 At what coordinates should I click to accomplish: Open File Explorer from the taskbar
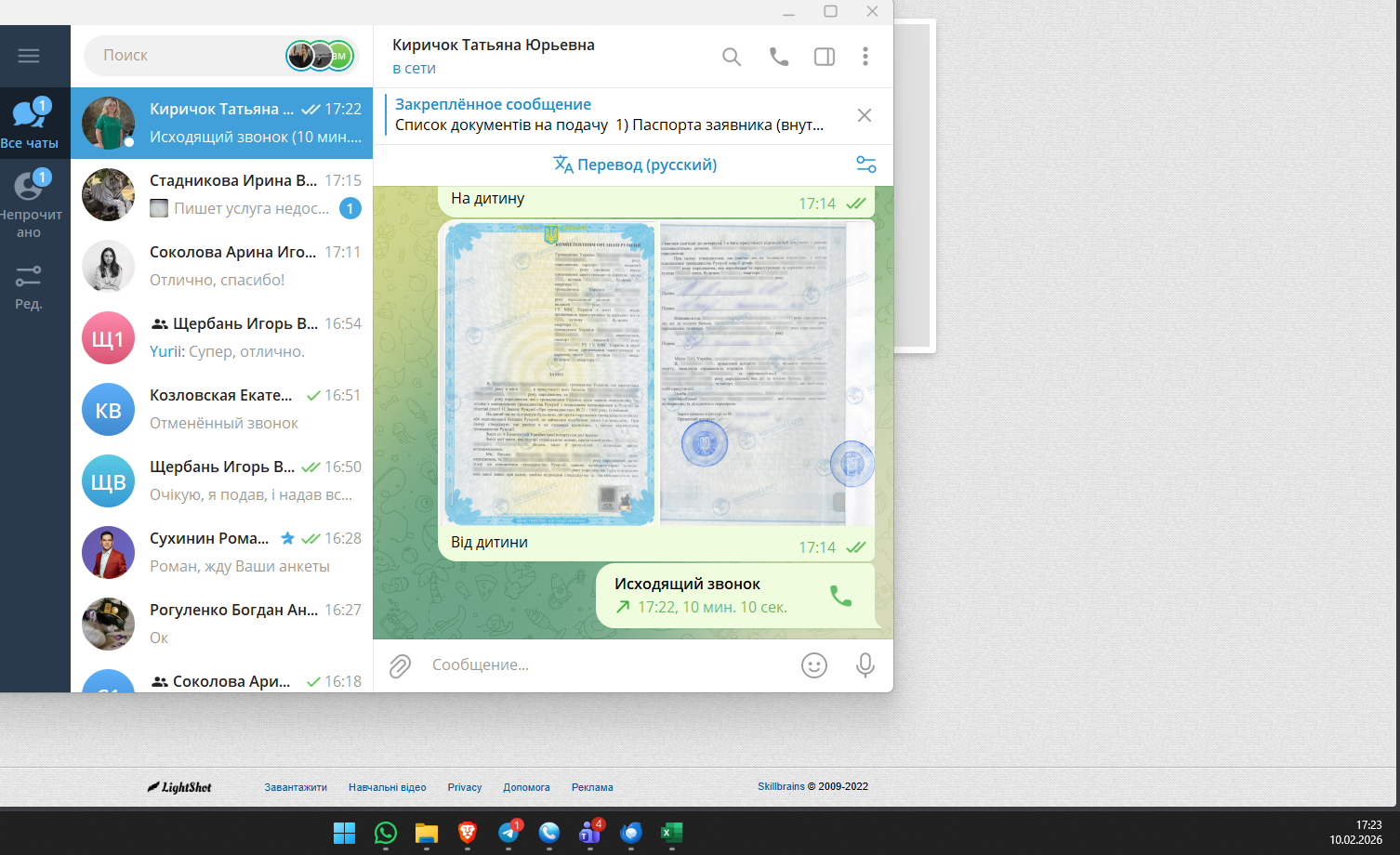pos(427,833)
